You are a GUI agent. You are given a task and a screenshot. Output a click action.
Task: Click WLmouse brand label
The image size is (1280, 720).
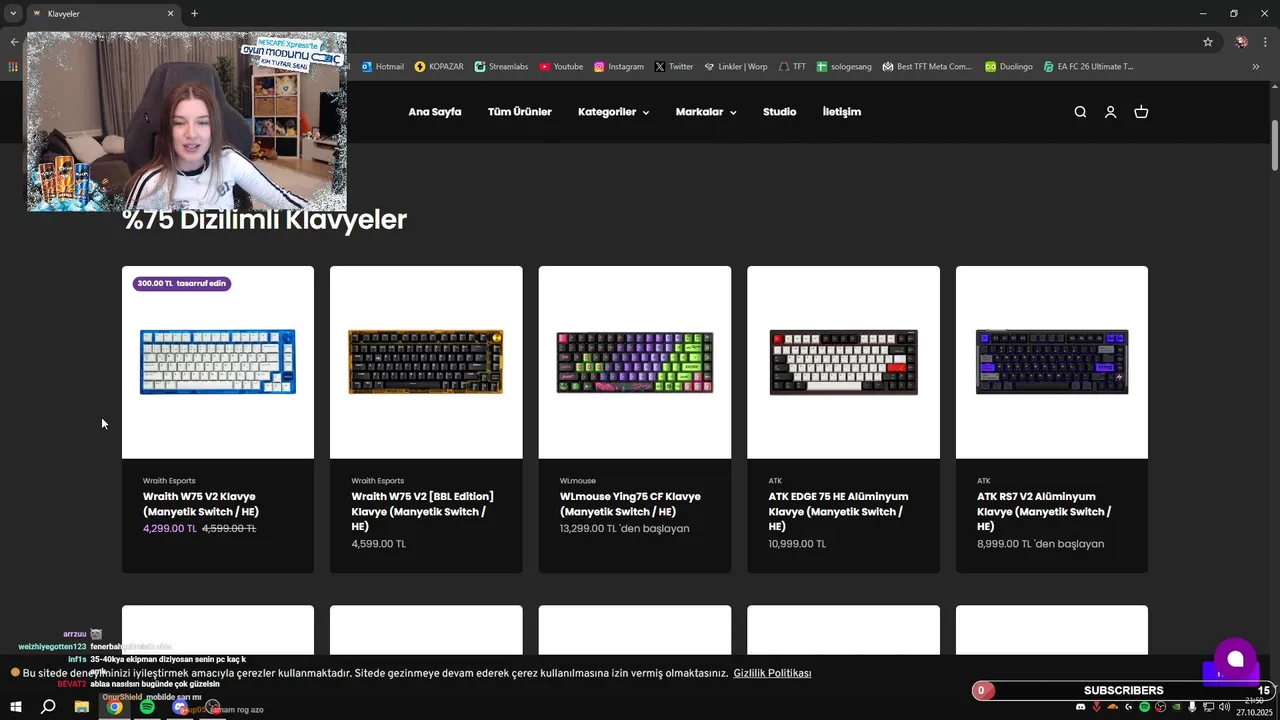pos(577,481)
